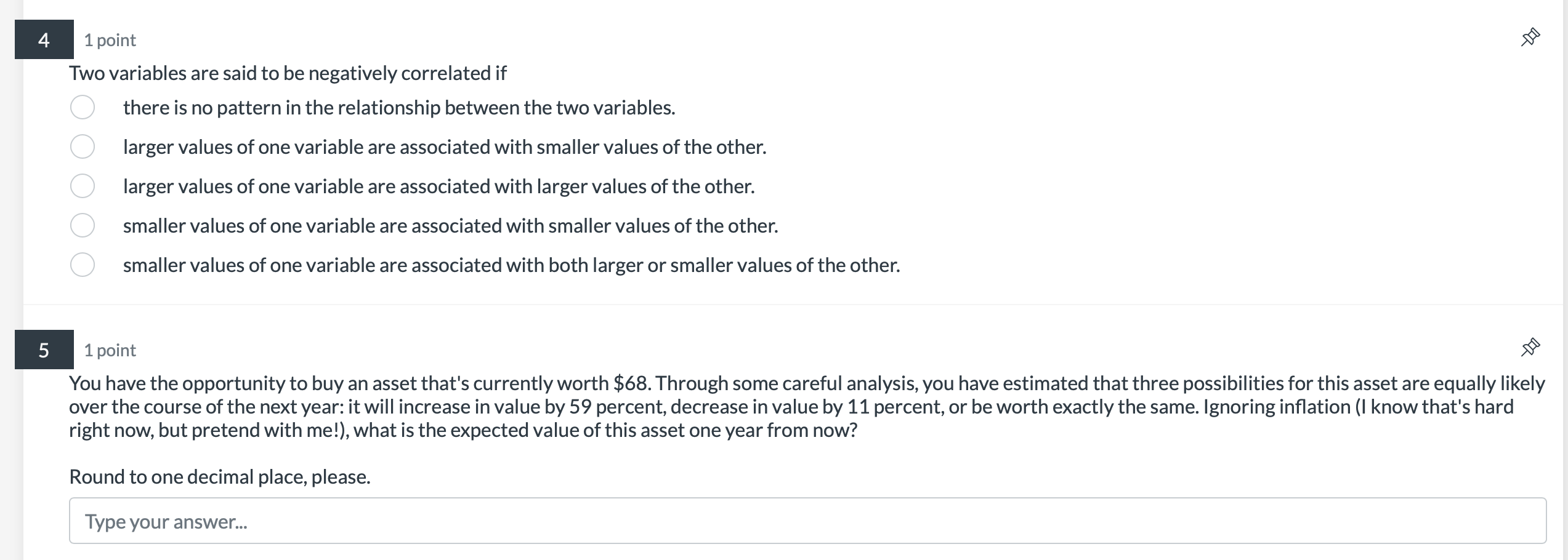Click '1 point' label next to question 5
The image size is (1568, 560).
click(110, 350)
